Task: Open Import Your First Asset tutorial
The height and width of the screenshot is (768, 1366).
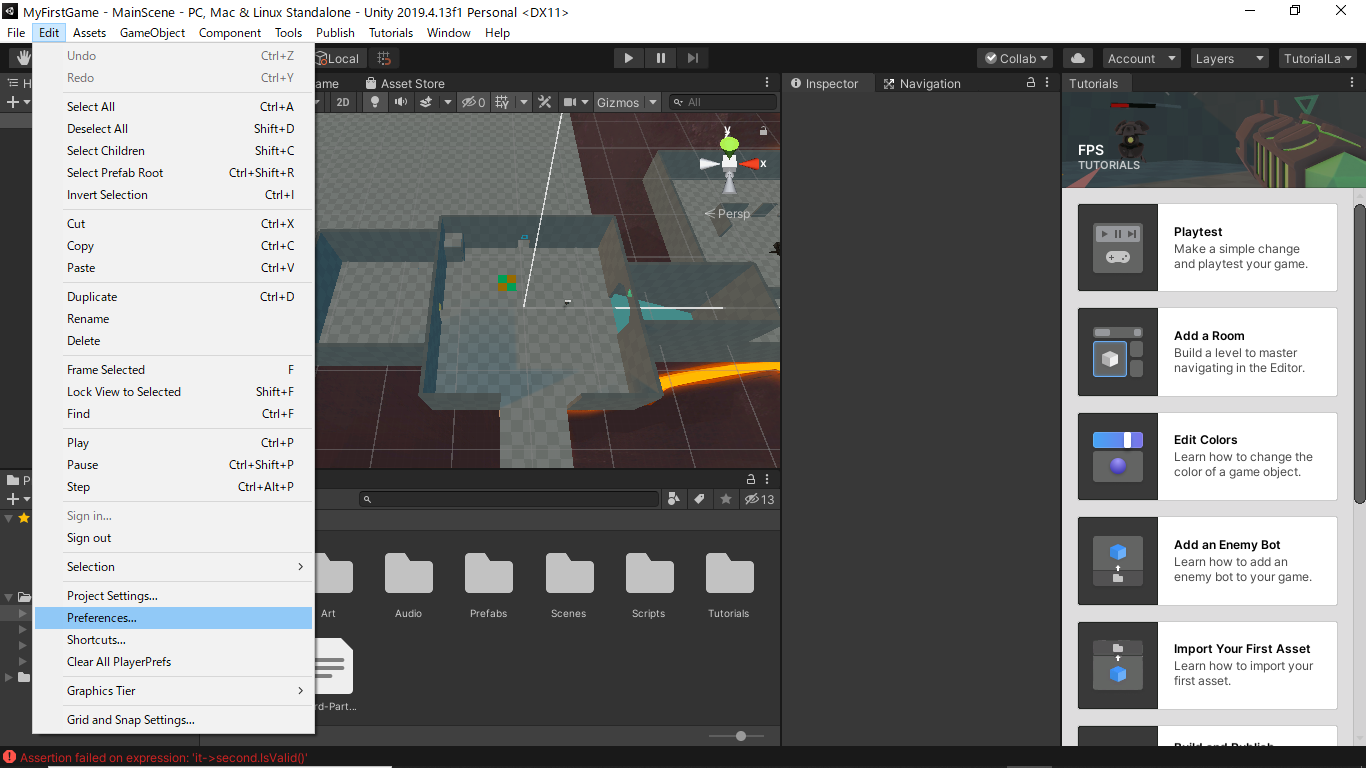Action: click(1207, 665)
